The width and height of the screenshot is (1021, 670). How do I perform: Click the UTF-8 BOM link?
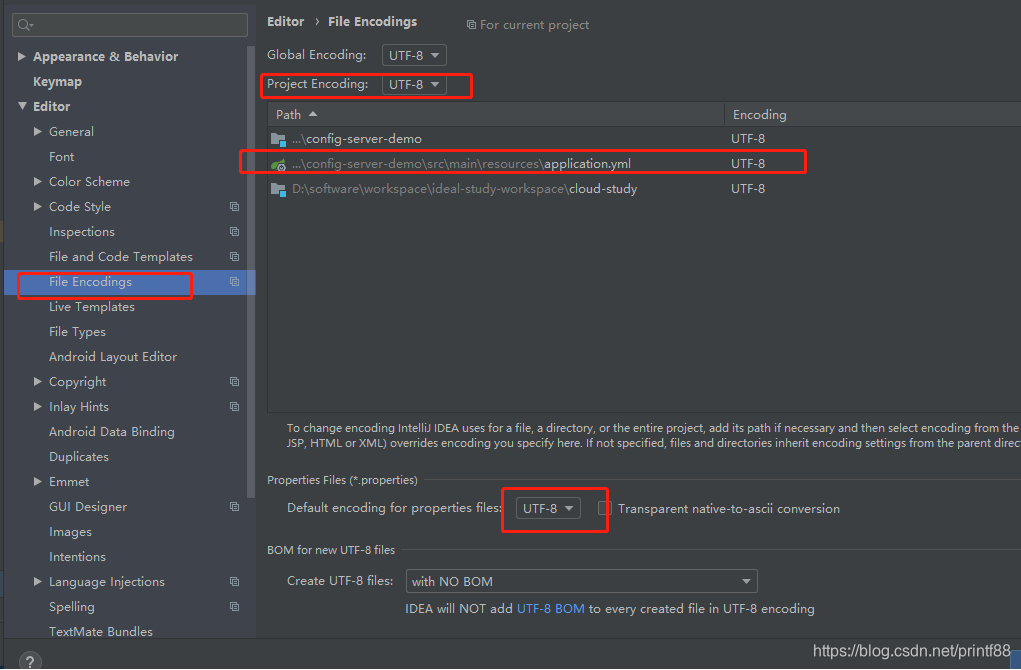coord(551,609)
